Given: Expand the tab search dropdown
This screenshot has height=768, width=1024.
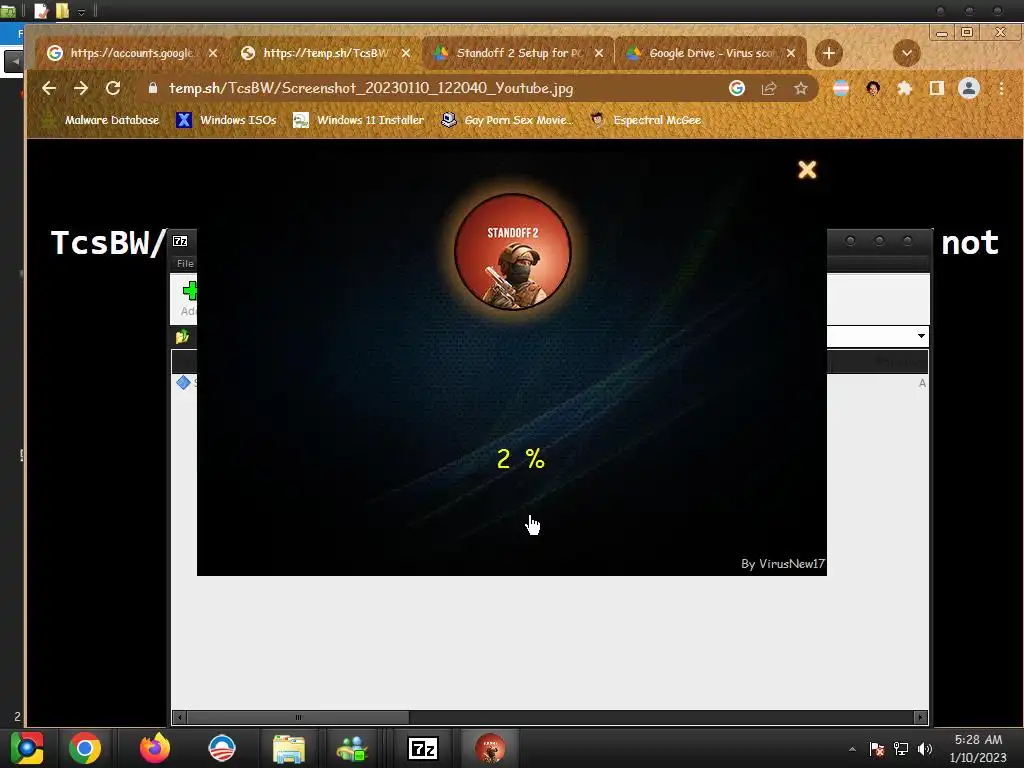Looking at the screenshot, I should [x=906, y=53].
